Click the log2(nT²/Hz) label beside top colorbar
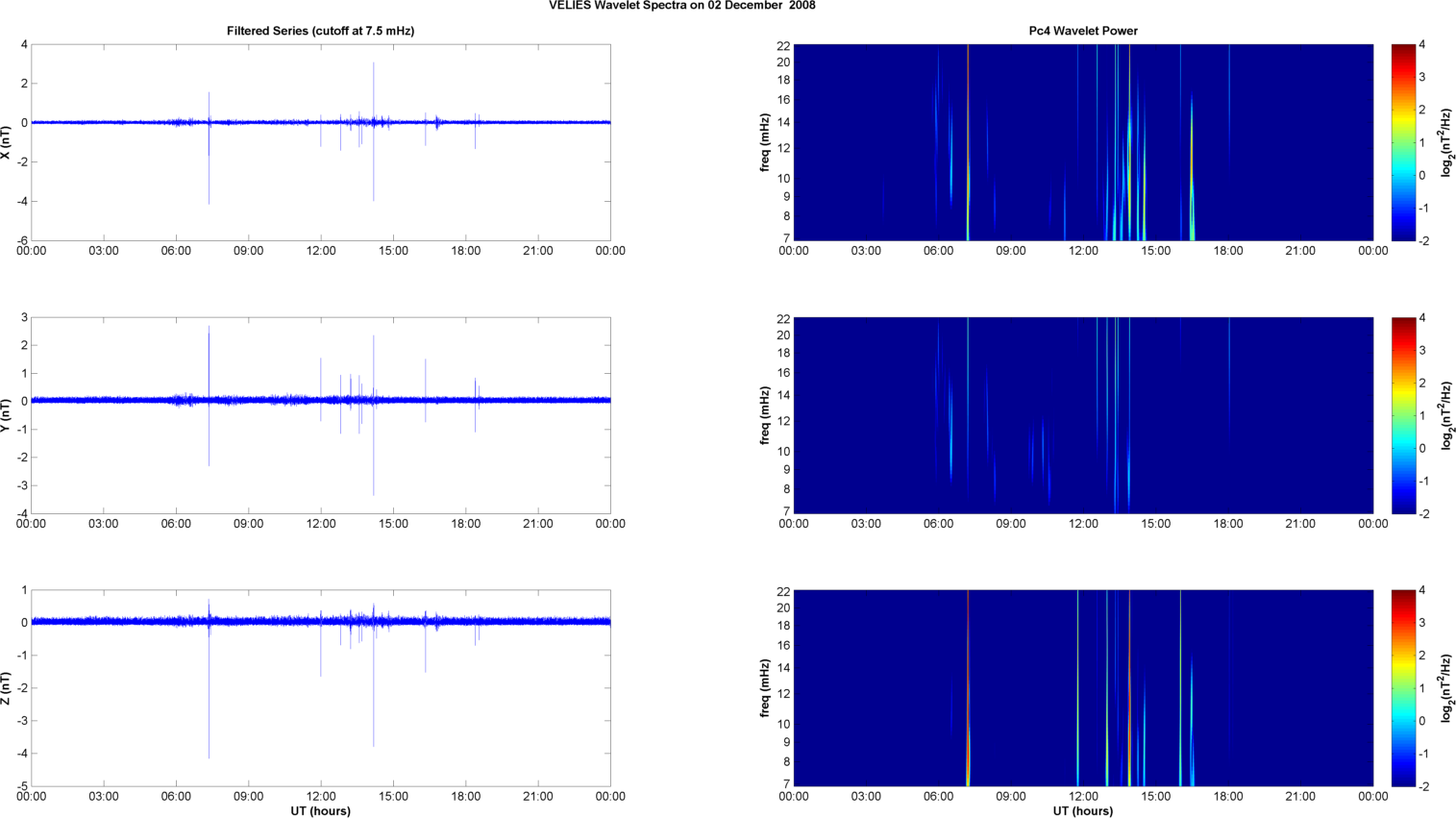This screenshot has width=1456, height=818. tap(1446, 142)
